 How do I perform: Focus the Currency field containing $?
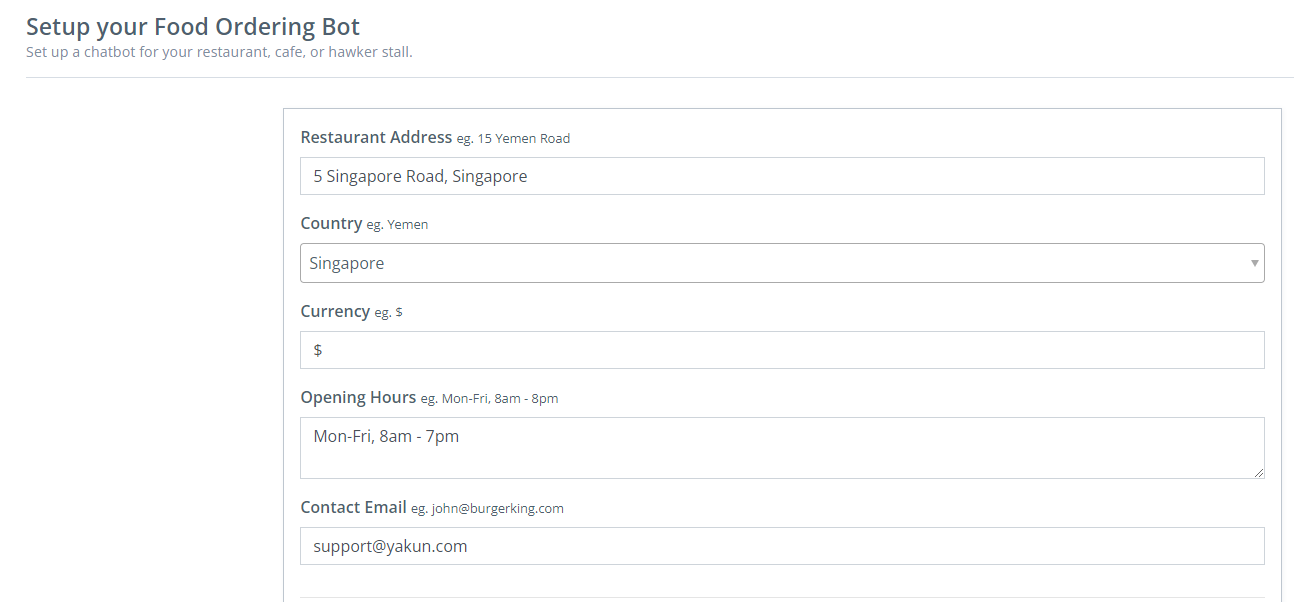[x=781, y=350]
